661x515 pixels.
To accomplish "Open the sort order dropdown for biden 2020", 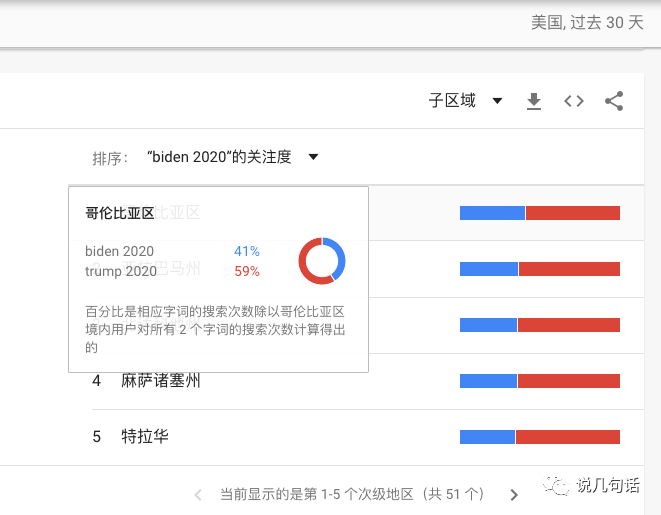I will coord(233,157).
